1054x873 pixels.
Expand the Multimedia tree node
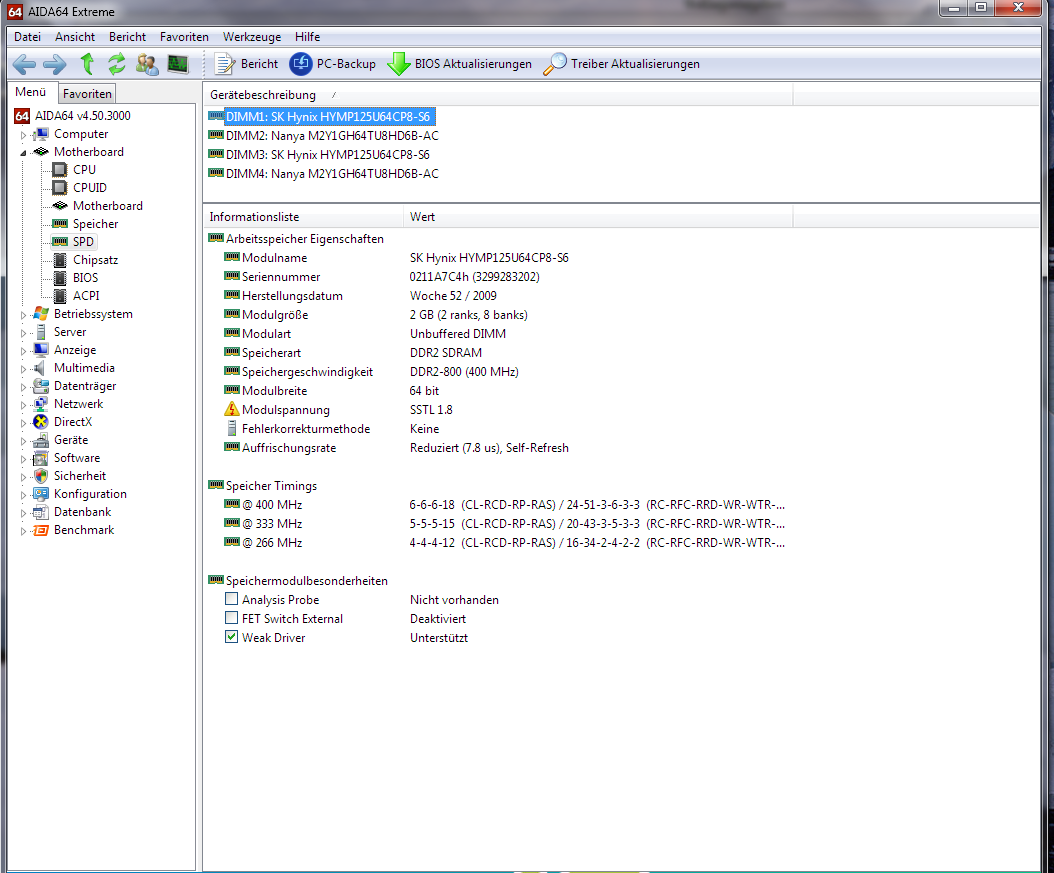23,369
